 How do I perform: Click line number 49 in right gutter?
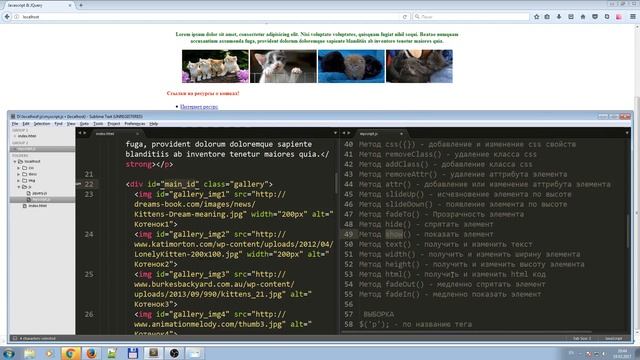click(x=348, y=234)
